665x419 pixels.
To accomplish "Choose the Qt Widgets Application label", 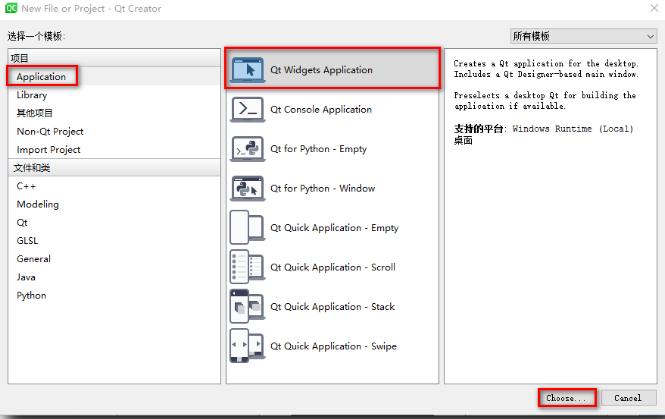I will click(x=321, y=70).
